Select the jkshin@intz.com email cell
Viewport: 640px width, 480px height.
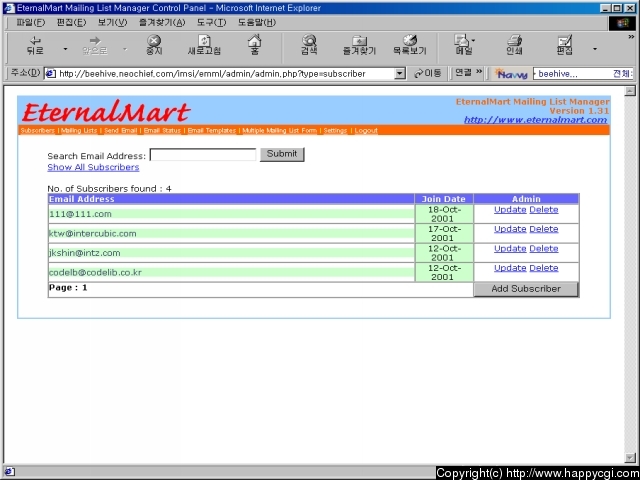pos(231,253)
